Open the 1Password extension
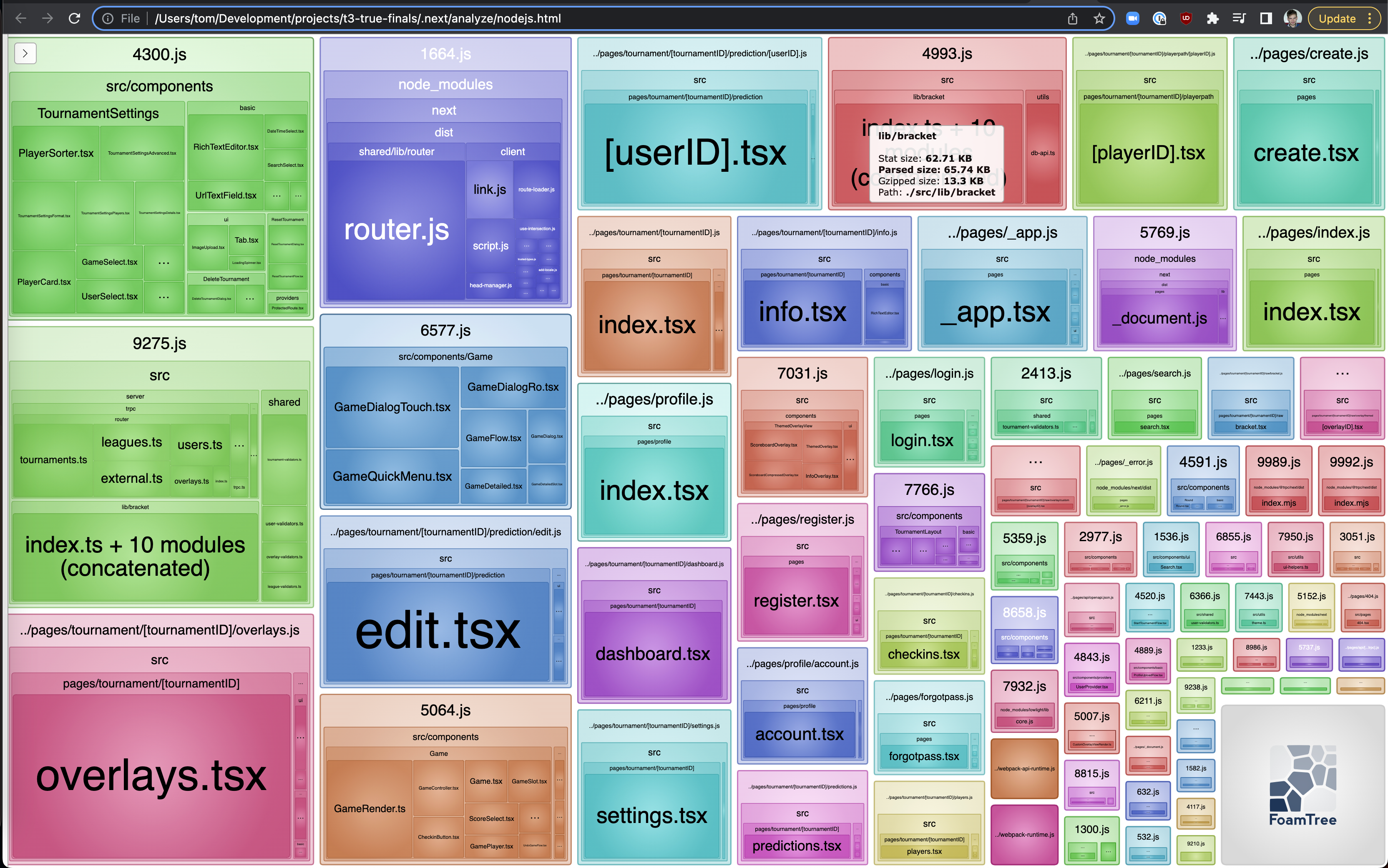 click(x=1159, y=18)
